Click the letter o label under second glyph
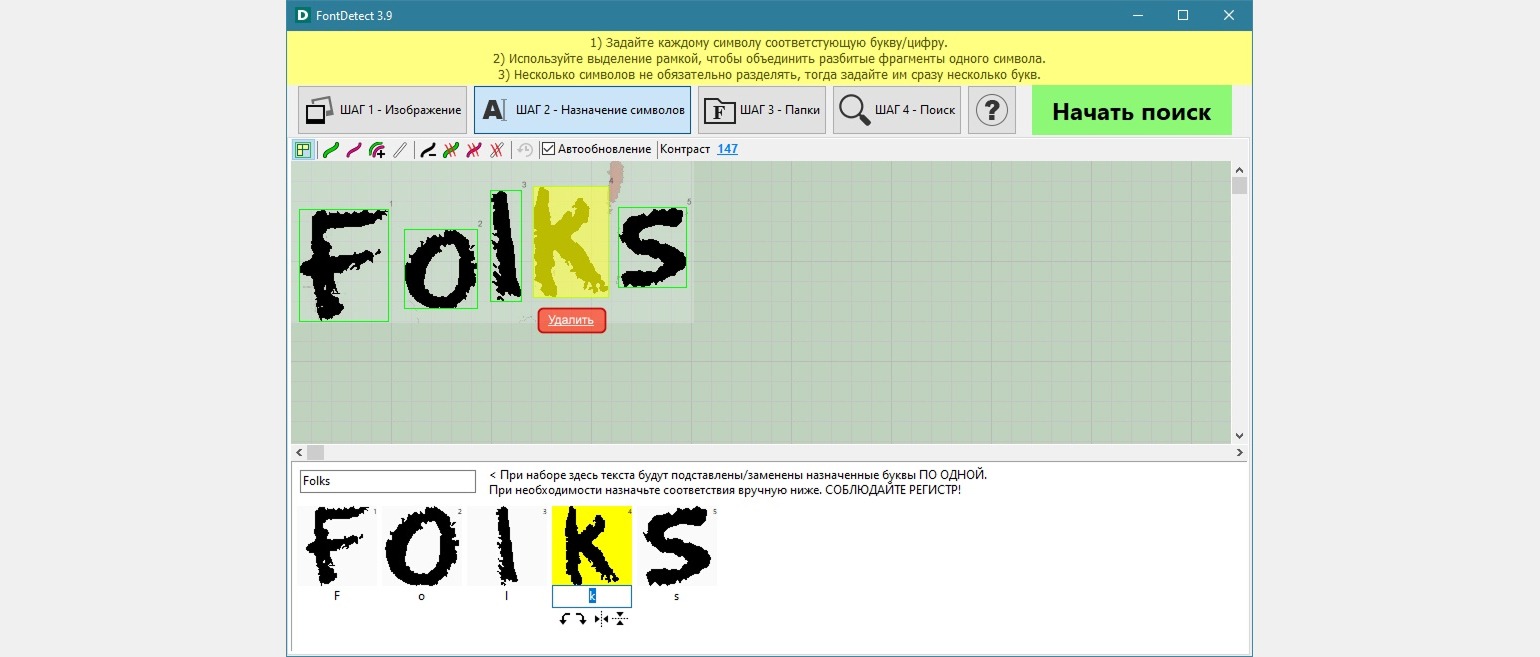Viewport: 1540px width, 657px height. click(422, 596)
